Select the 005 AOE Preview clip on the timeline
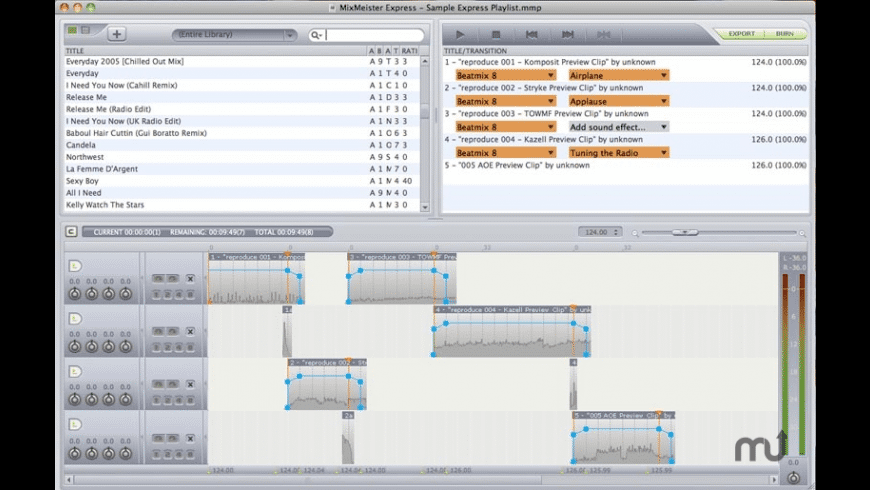The width and height of the screenshot is (870, 490). coord(624,438)
